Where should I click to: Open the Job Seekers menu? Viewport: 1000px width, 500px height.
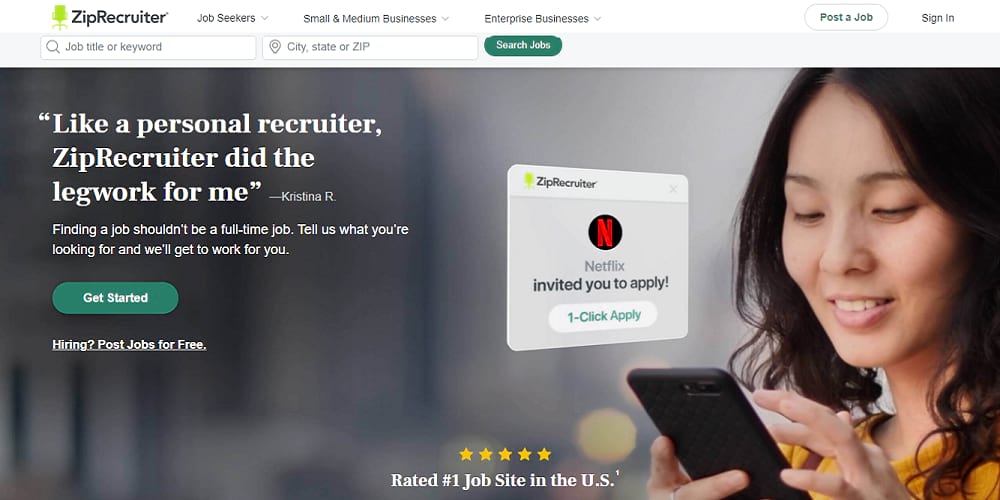click(226, 18)
